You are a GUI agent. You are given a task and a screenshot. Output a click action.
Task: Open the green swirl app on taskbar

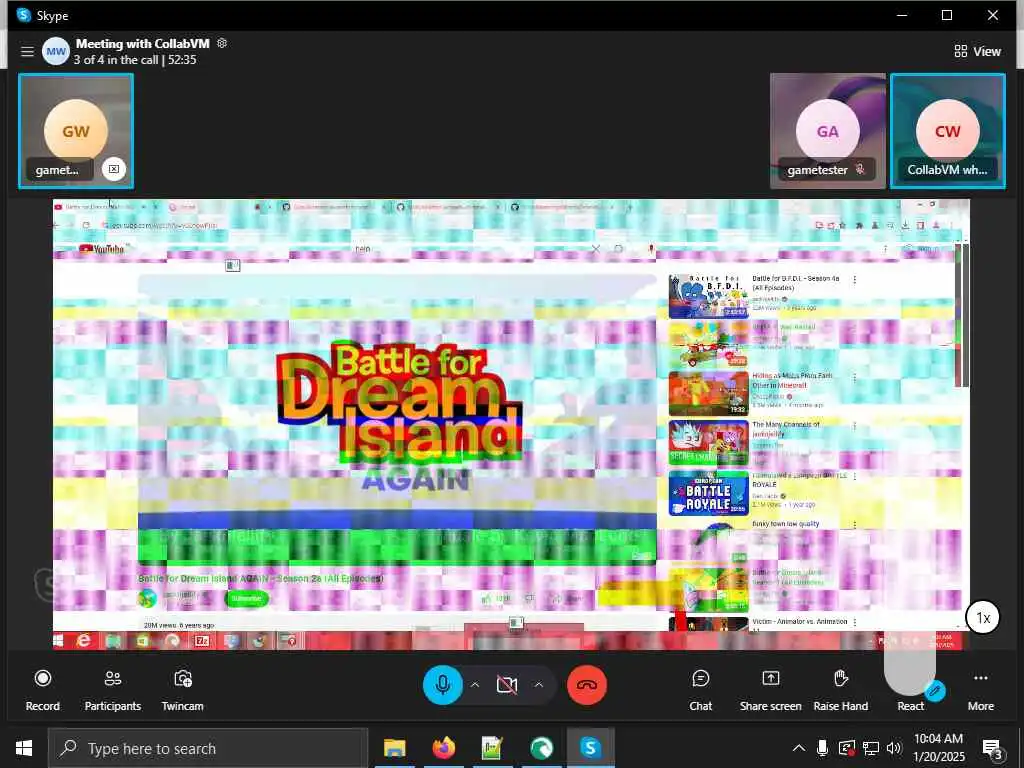(541, 748)
